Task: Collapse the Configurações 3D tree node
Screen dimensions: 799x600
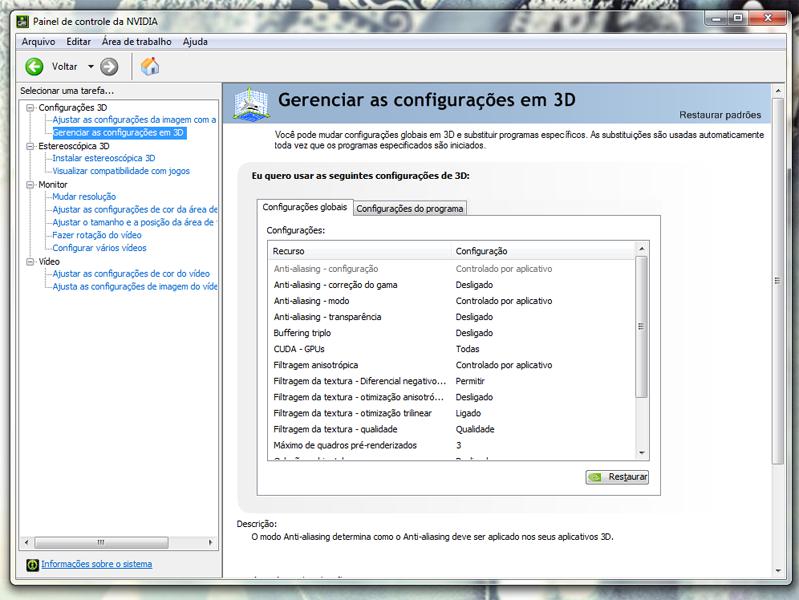Action: [x=30, y=108]
